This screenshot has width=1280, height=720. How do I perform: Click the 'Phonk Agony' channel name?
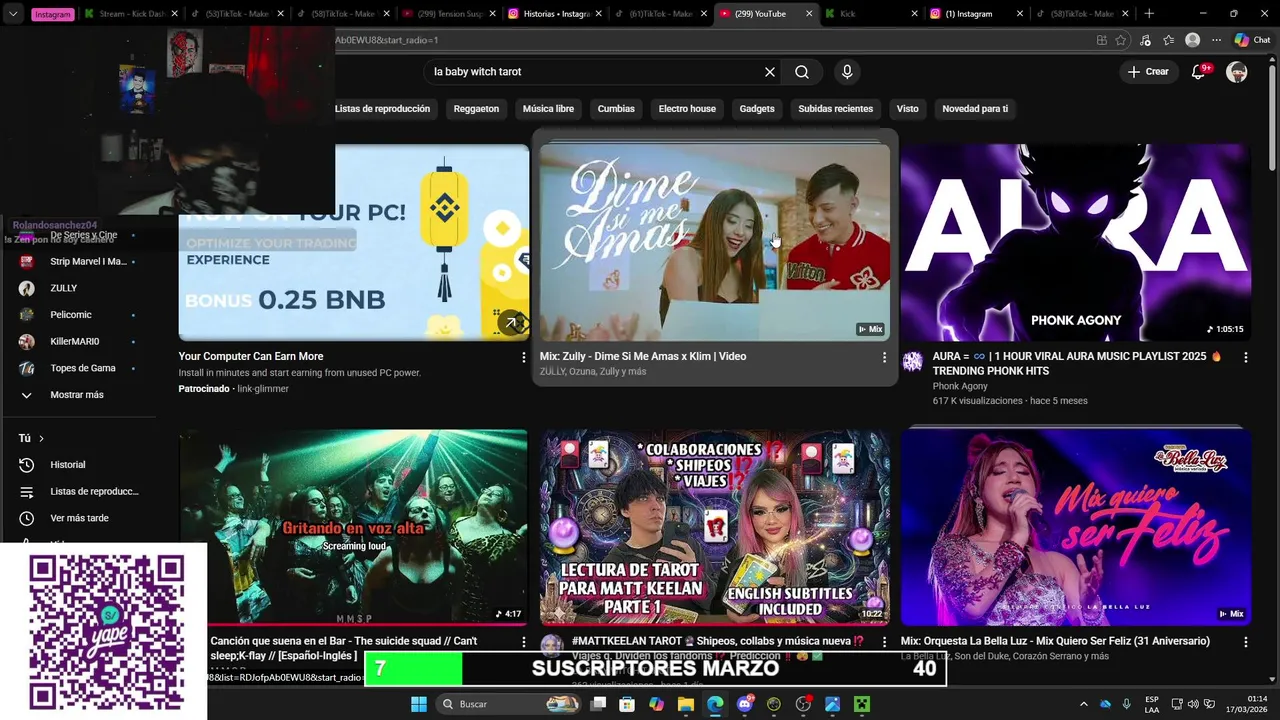point(960,386)
